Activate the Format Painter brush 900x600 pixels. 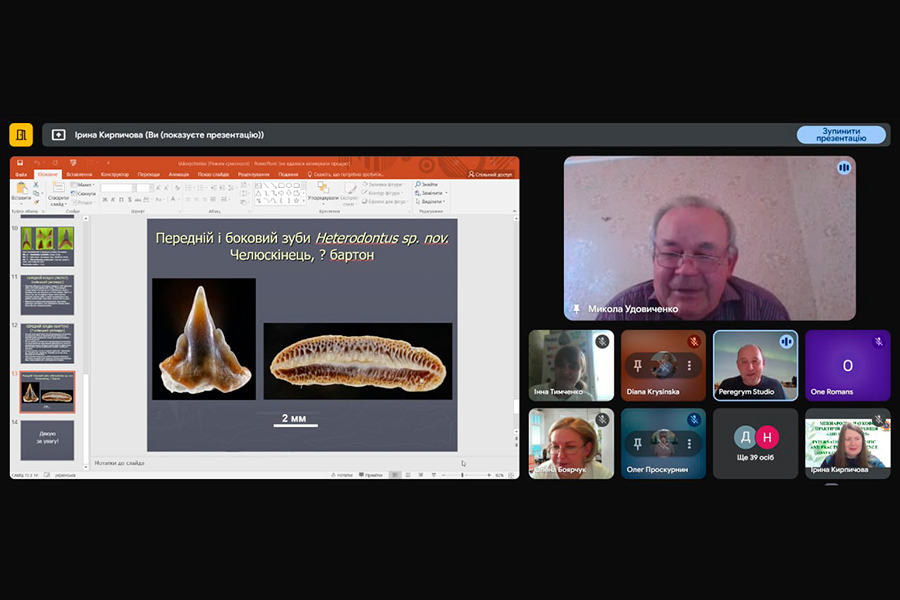(36, 202)
